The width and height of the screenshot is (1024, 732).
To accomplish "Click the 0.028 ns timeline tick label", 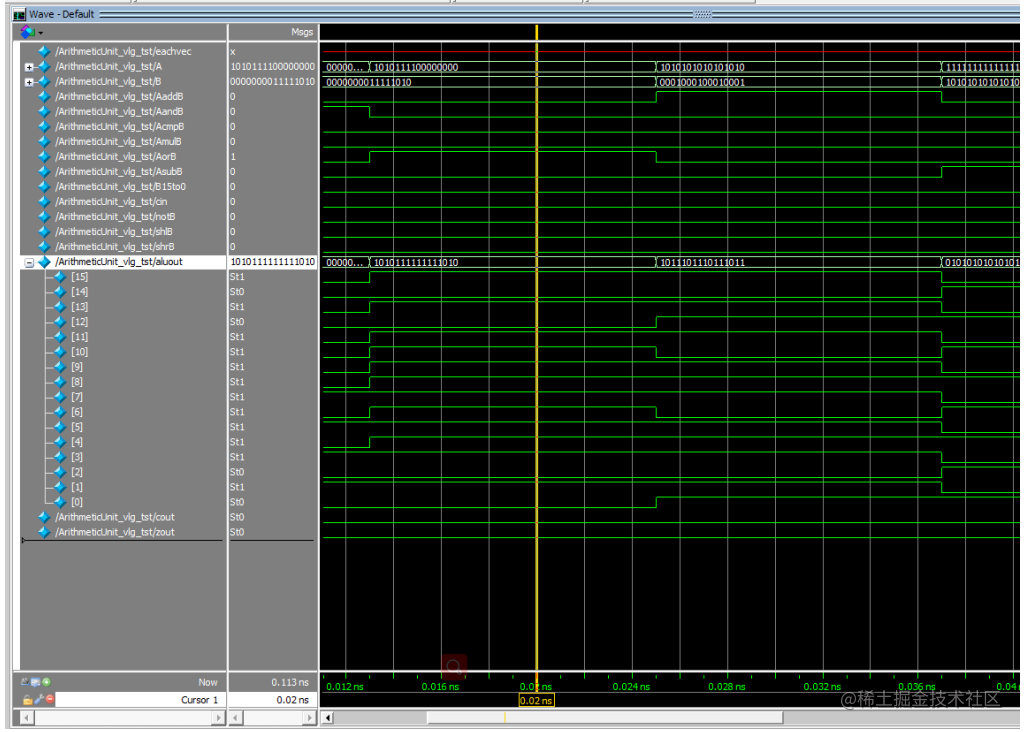I will tap(727, 687).
